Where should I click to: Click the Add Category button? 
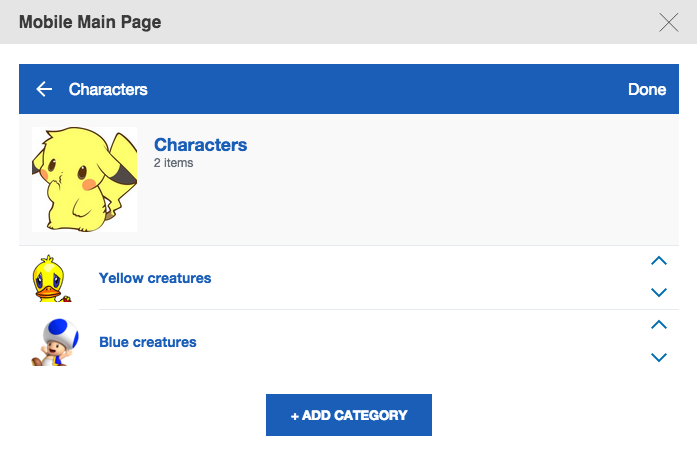pos(349,415)
